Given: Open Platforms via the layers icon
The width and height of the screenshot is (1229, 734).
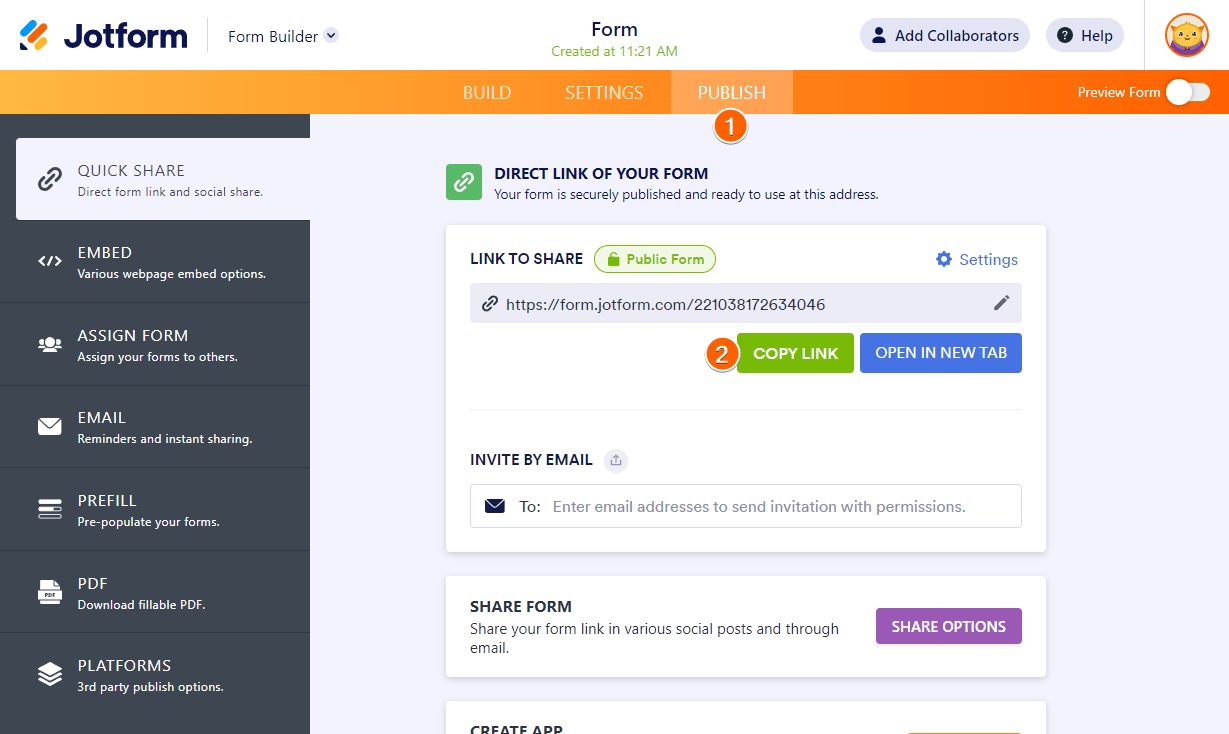Looking at the screenshot, I should click(x=50, y=673).
